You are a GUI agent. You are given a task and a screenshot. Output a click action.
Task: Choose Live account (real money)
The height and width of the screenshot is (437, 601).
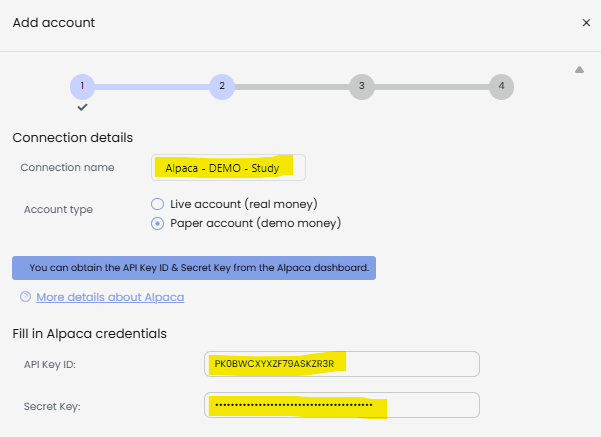157,204
